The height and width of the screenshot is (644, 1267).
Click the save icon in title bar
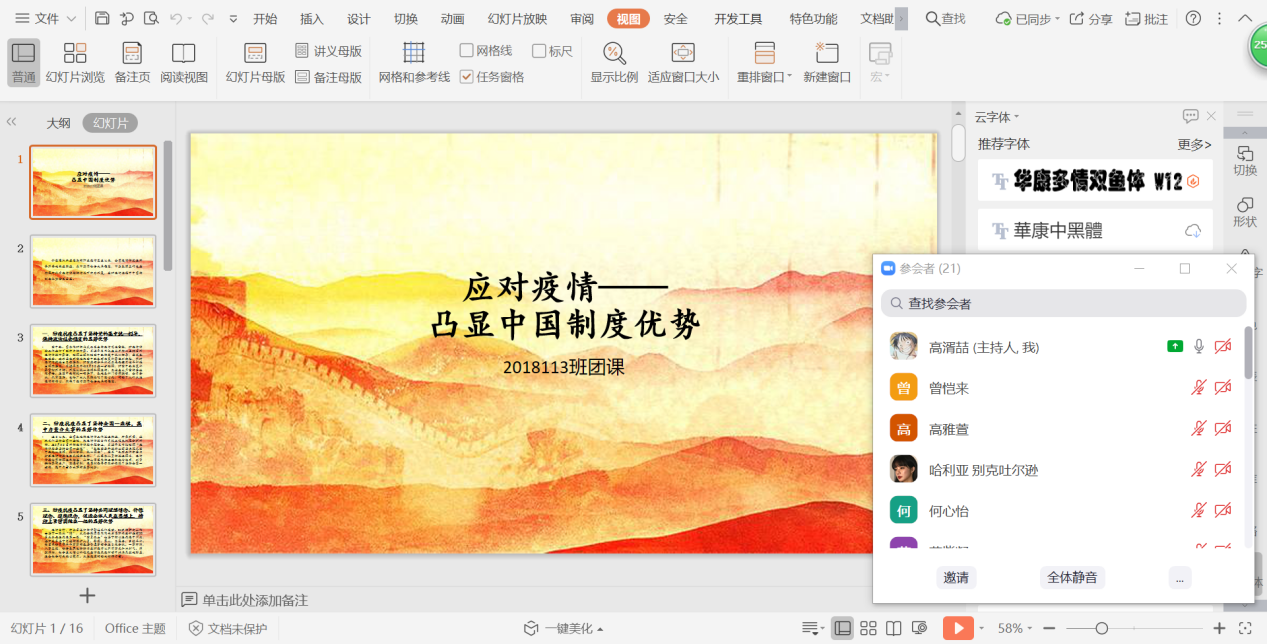click(102, 19)
